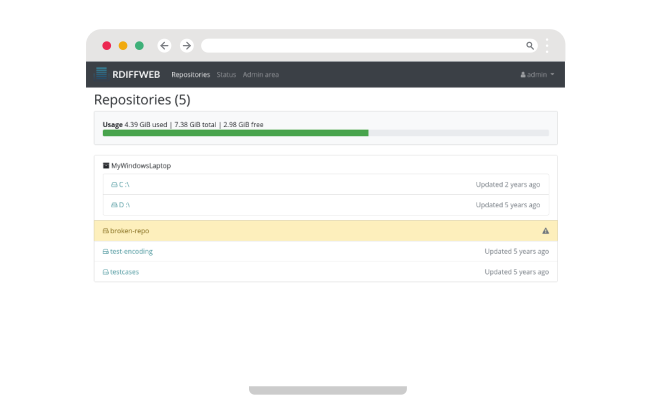Click the drive icon beside broken-repo
The image size is (656, 412).
point(106,230)
